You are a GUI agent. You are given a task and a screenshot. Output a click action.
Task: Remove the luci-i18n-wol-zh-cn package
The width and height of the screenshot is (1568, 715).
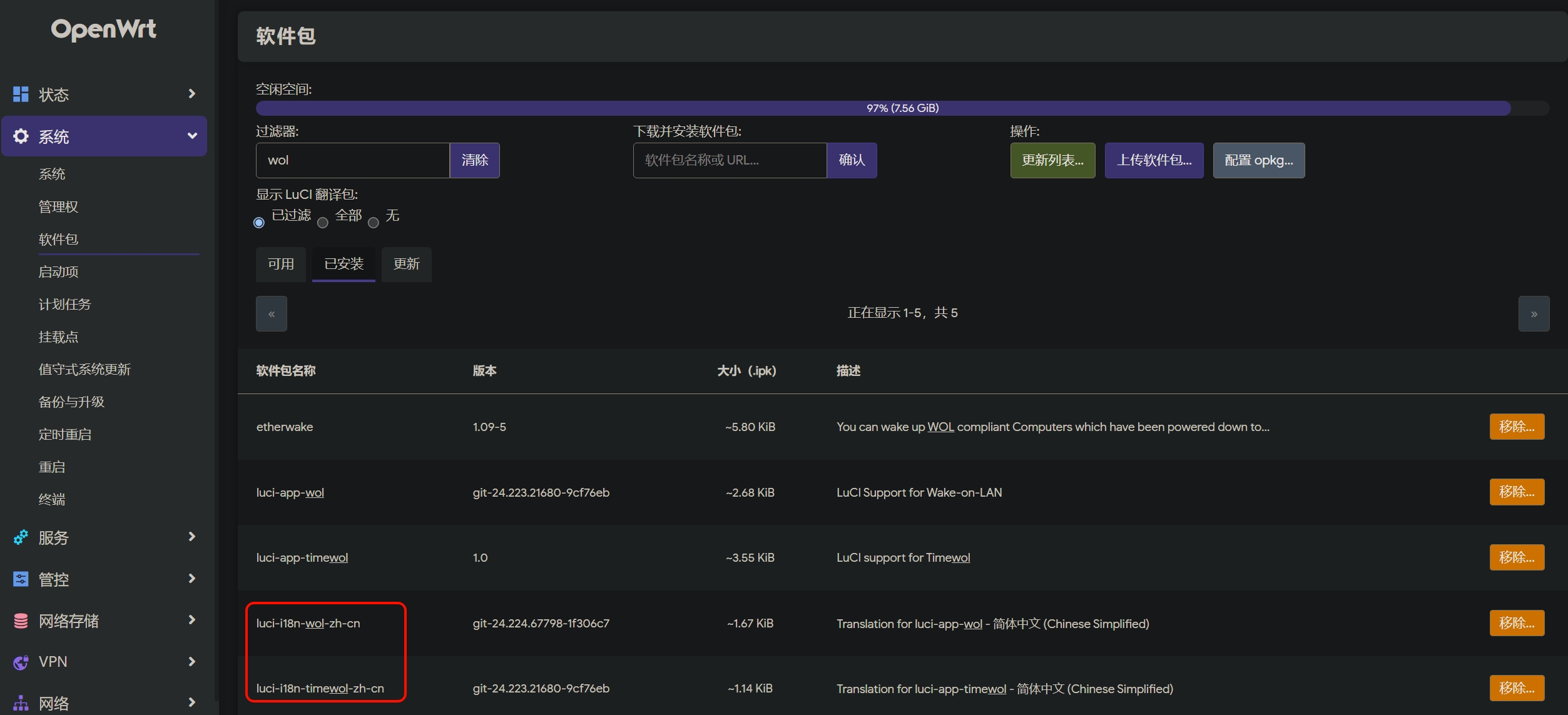(x=1517, y=623)
